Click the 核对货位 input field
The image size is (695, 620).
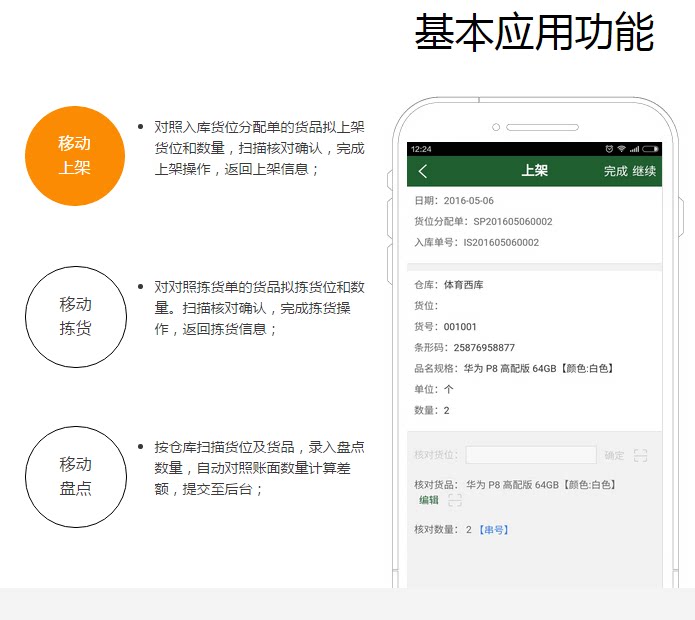point(531,455)
